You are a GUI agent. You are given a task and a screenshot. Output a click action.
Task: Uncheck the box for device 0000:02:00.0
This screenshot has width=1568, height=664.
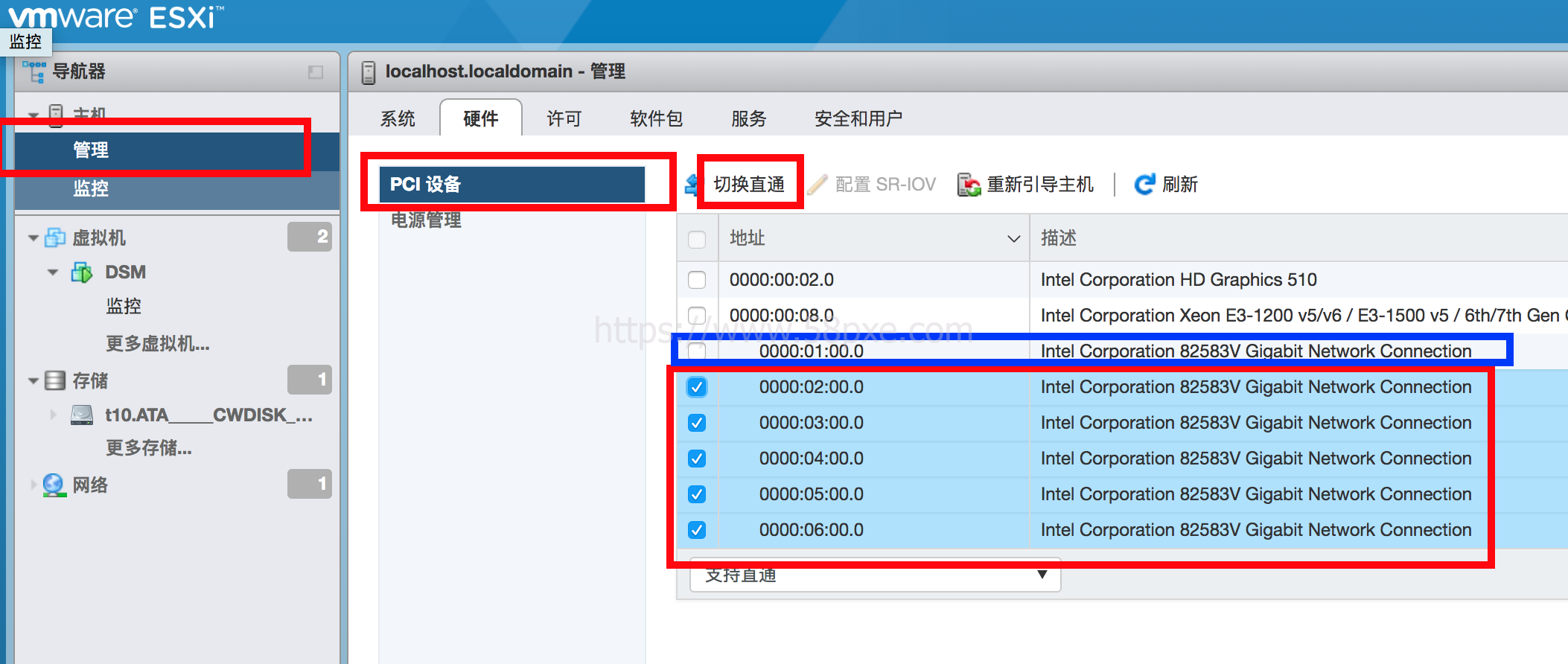coord(697,387)
